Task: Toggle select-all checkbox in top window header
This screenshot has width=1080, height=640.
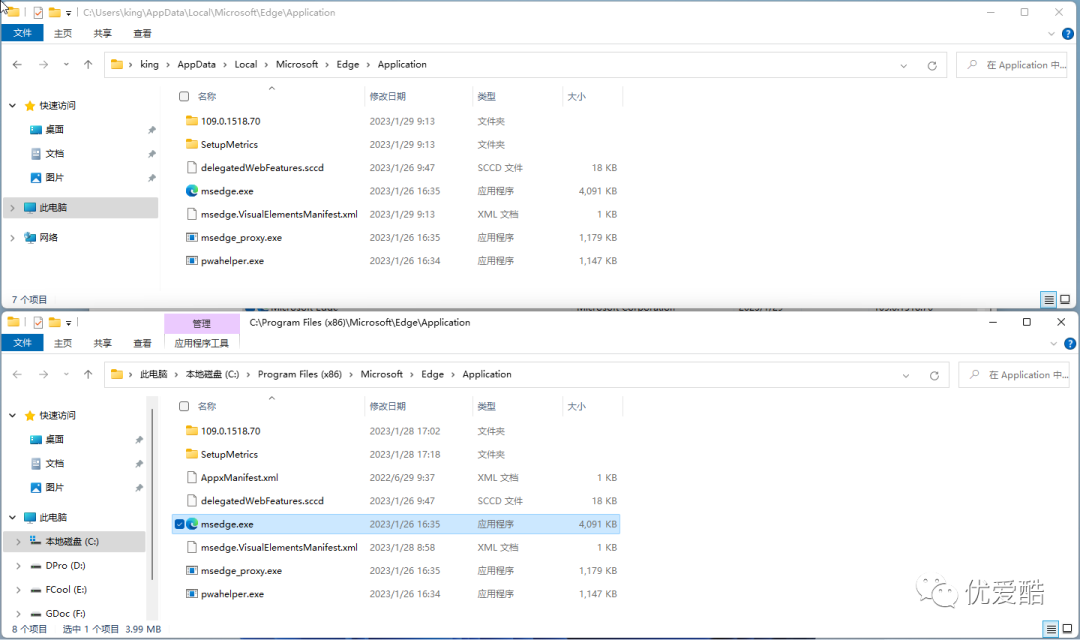Action: (x=184, y=96)
